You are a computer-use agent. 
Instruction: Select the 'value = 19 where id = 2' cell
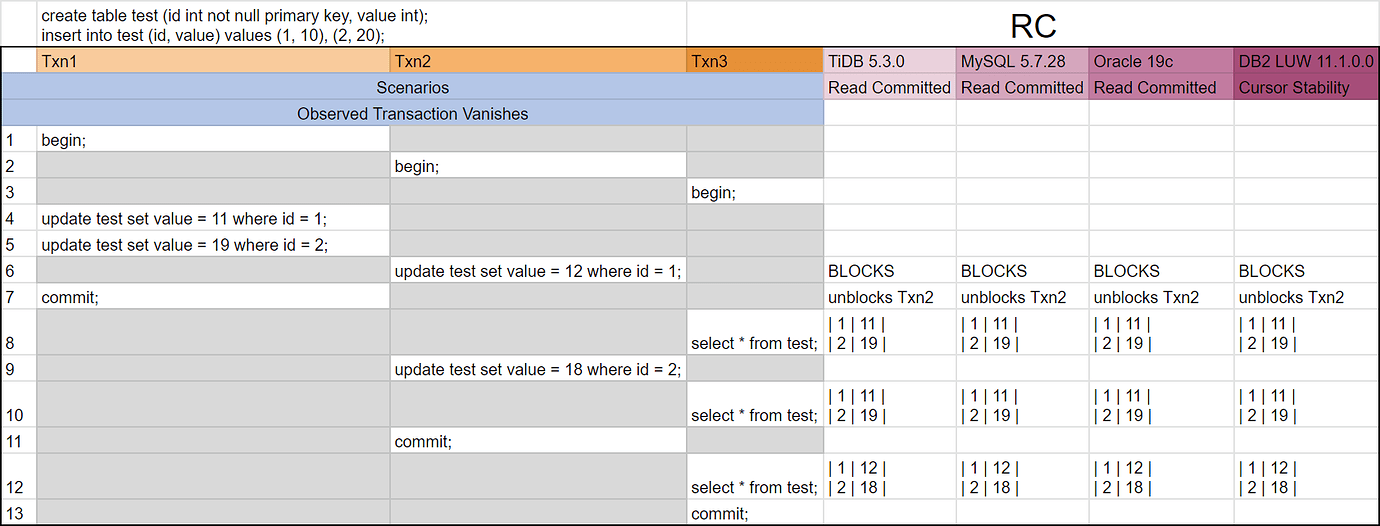pos(212,244)
